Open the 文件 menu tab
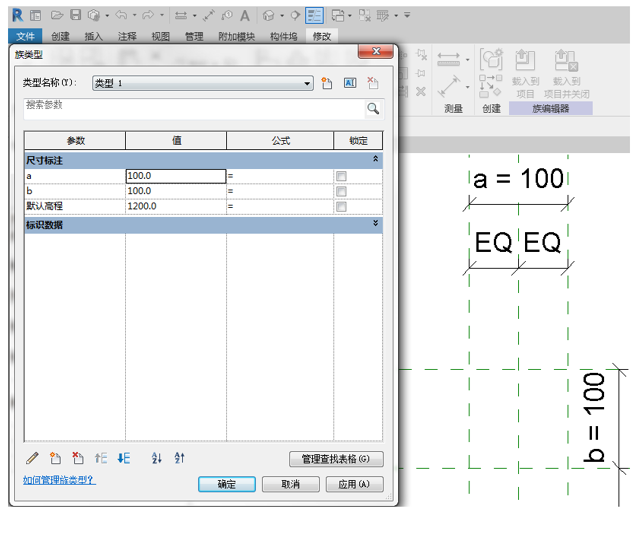The height and width of the screenshot is (533, 643). pyautogui.click(x=25, y=36)
